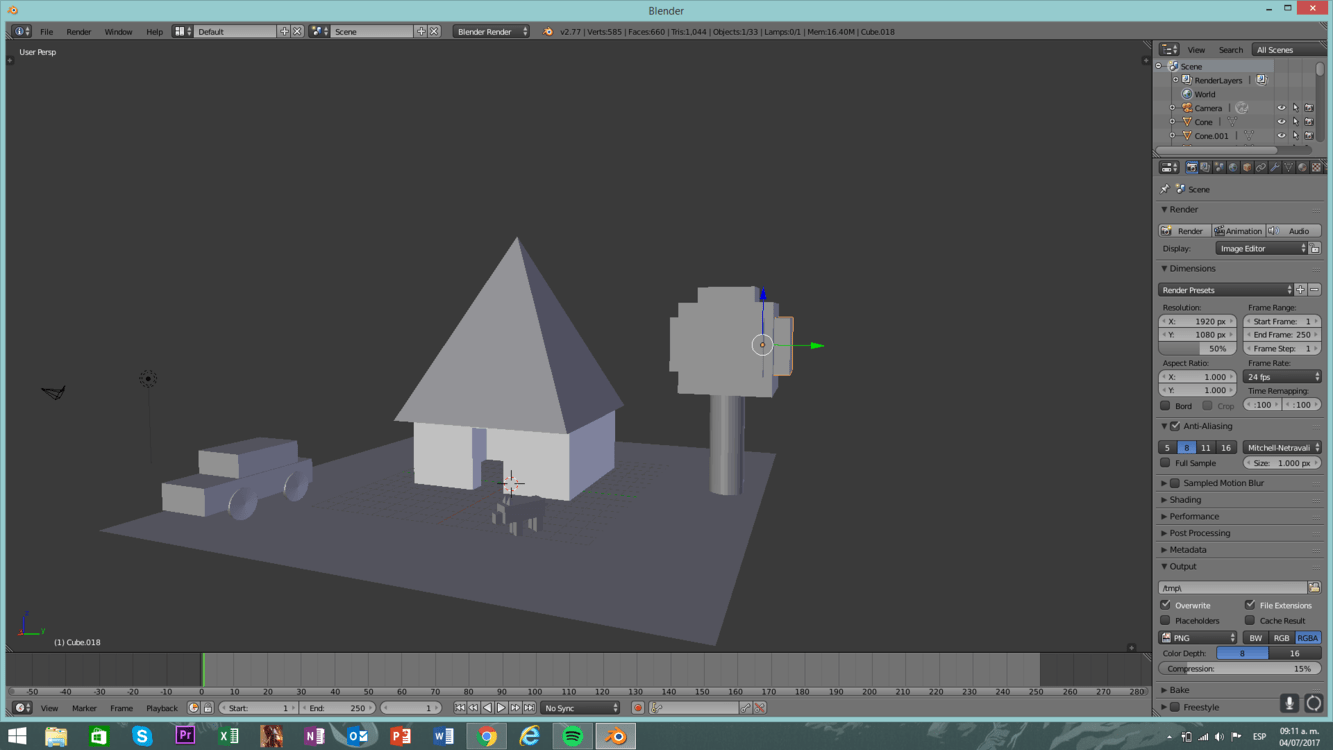This screenshot has height=750, width=1333.
Task: Open the Modifiers wrench properties icon
Action: pos(1275,168)
